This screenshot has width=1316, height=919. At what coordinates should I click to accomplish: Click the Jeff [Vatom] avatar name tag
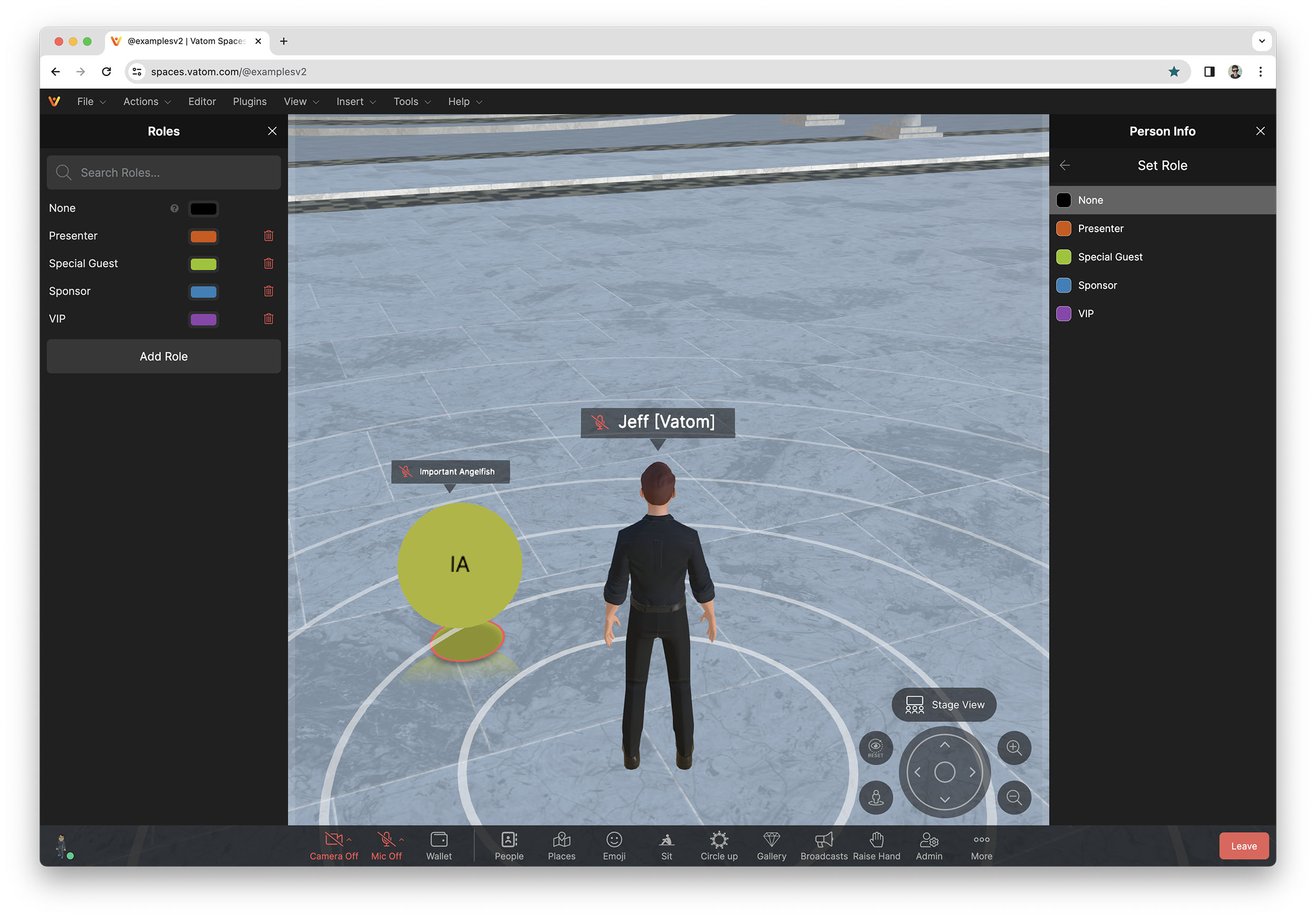tap(657, 422)
